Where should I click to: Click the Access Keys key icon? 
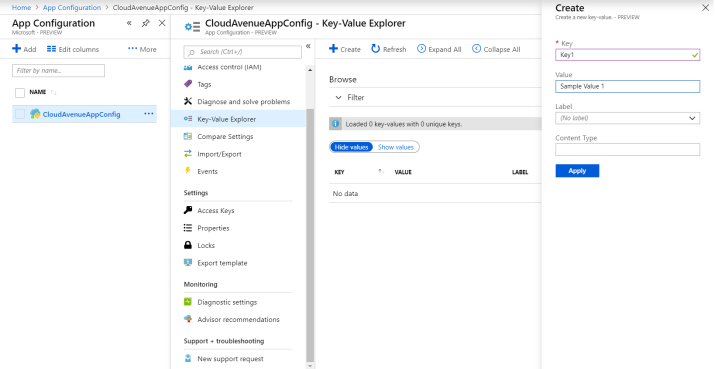(188, 210)
